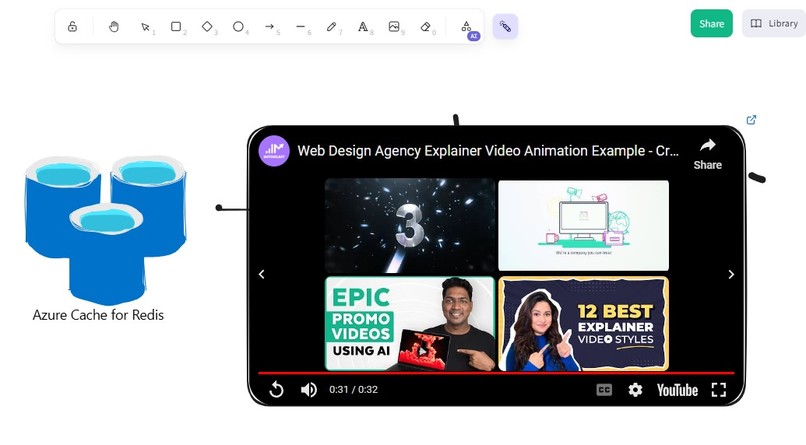Open the Epic Promo Videos thumbnail

pyautogui.click(x=410, y=323)
